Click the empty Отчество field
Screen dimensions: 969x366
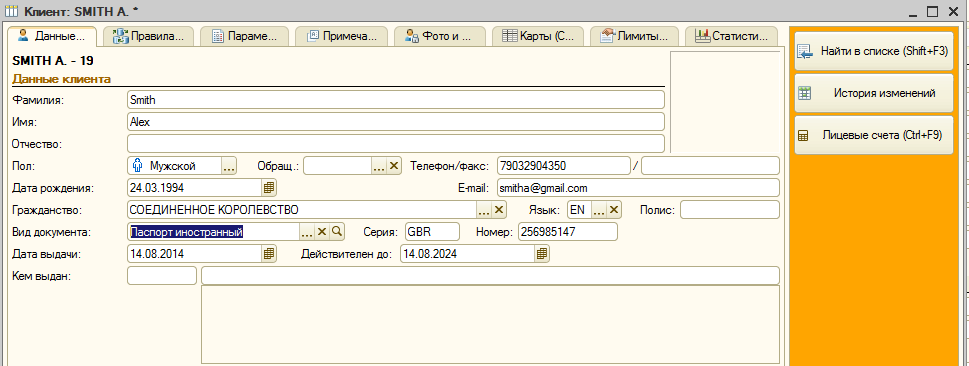click(396, 144)
